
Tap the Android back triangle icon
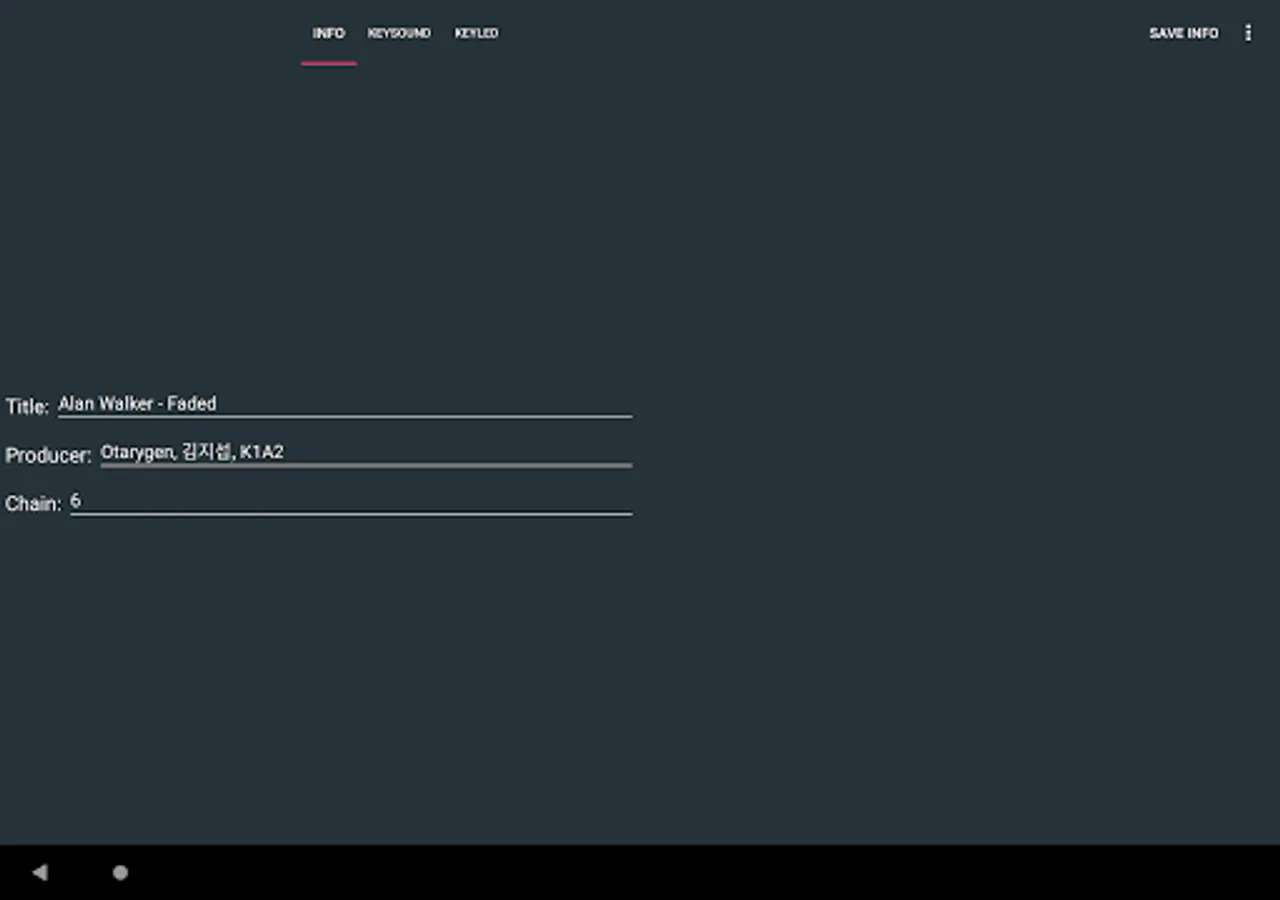(40, 872)
